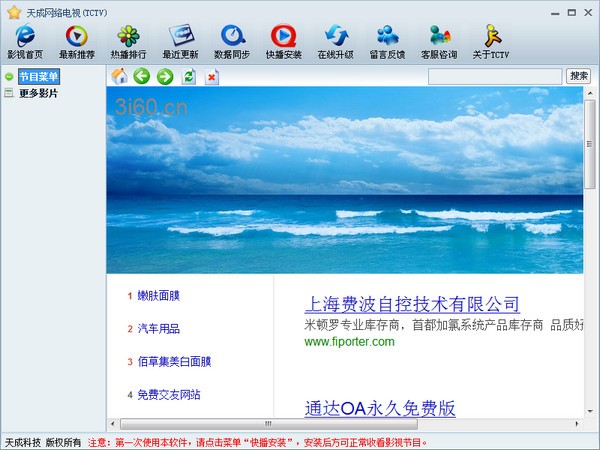600x450 pixels.
Task: Click the search text input field
Action: tap(495, 76)
